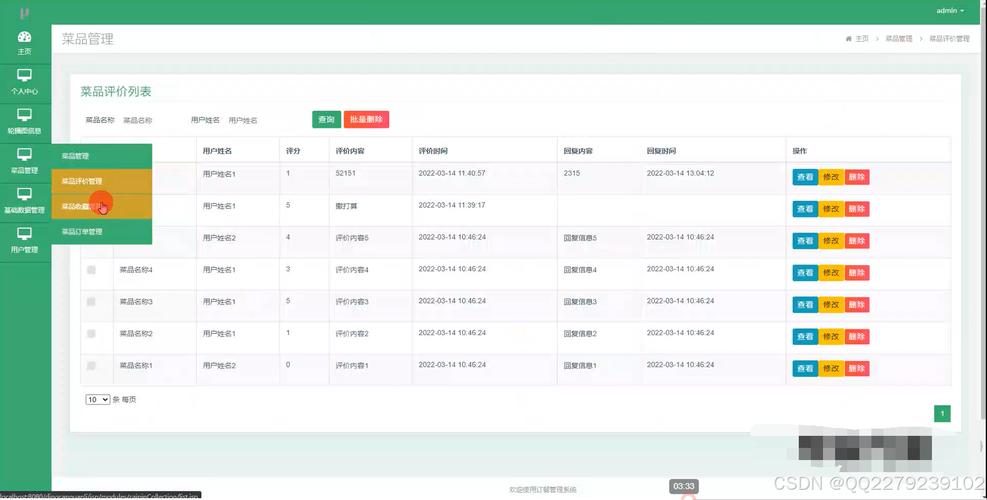987x500 pixels.
Task: Click the timestamp 2022-03-14 11:40:57
Action: [452, 173]
